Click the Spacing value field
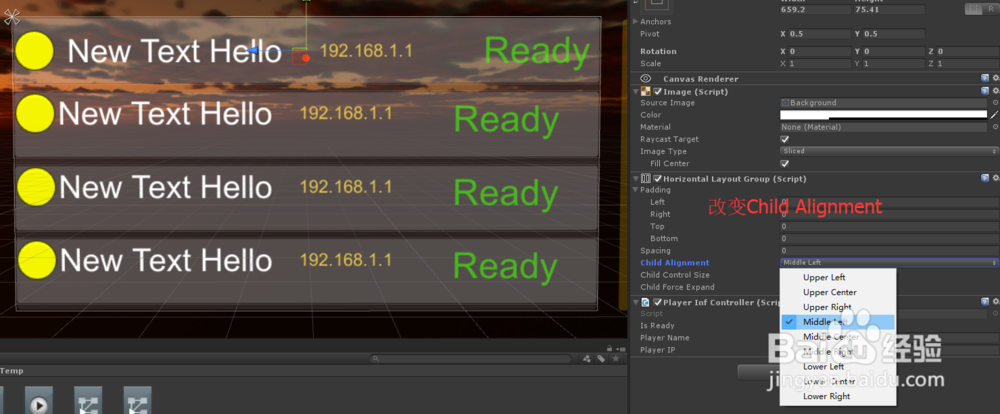 (889, 251)
